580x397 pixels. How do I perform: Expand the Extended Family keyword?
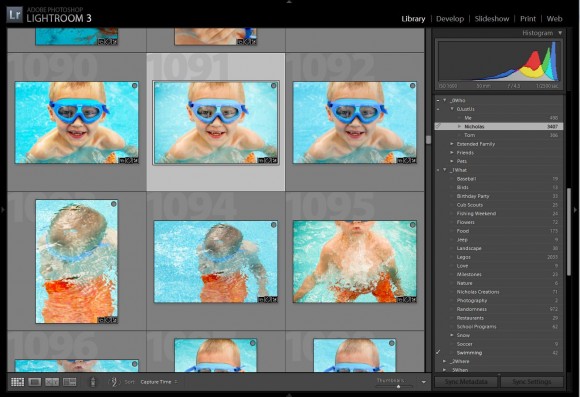[452, 144]
